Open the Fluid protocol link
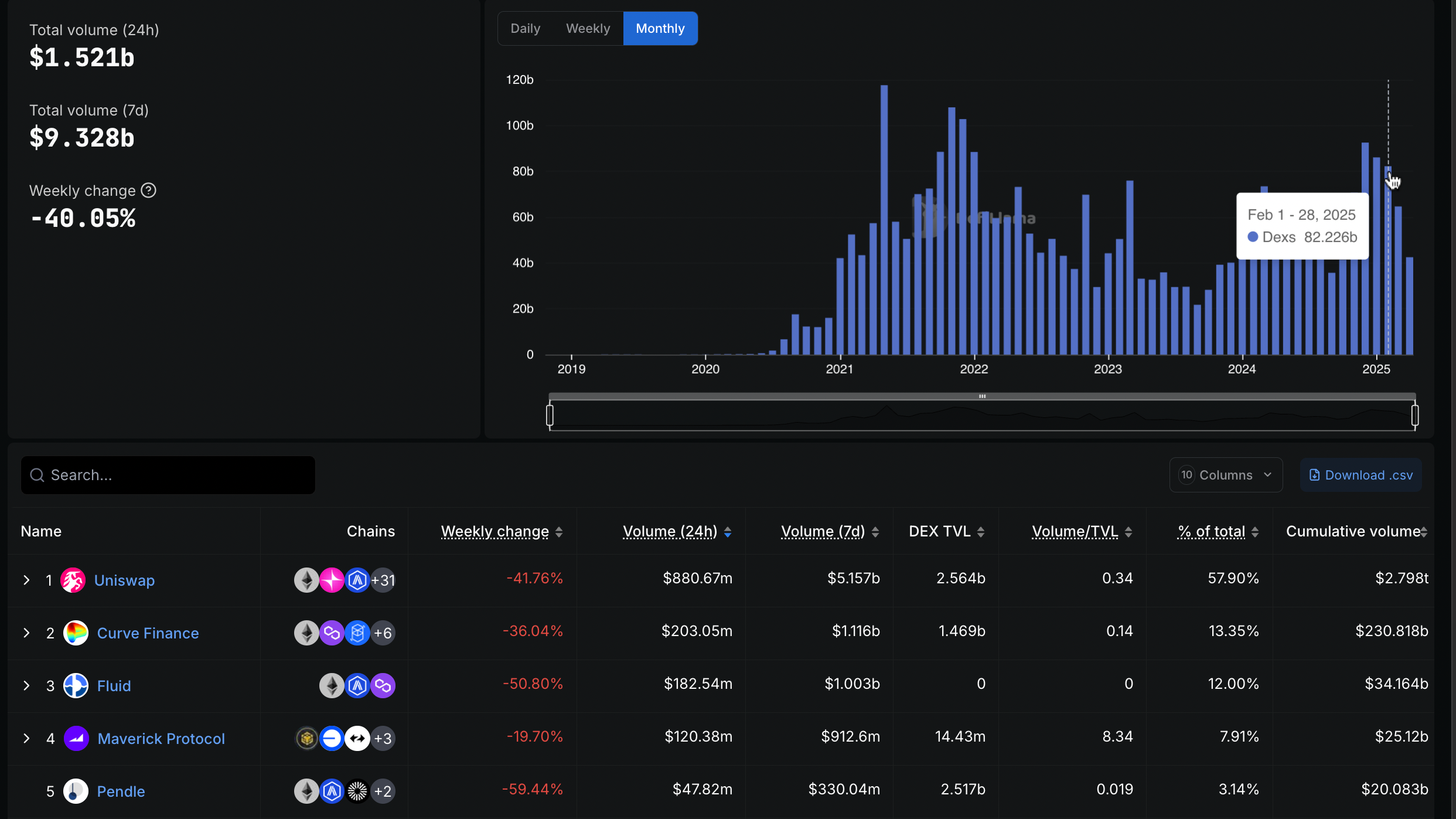1456x819 pixels. point(114,686)
